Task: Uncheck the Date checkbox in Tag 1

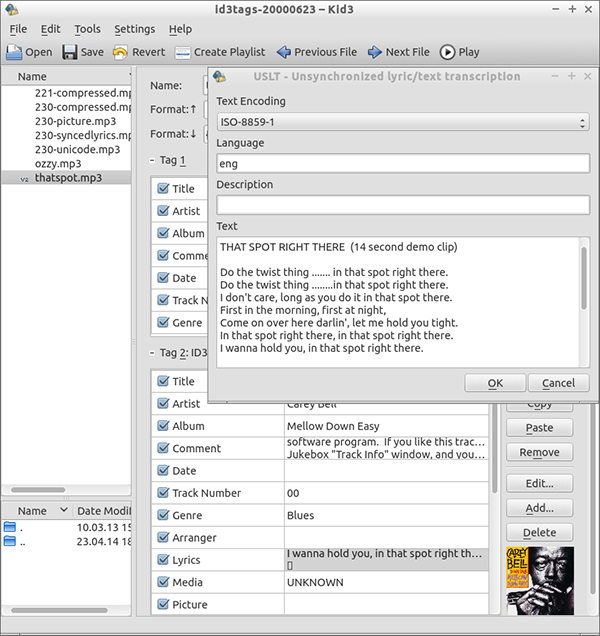Action: point(163,277)
